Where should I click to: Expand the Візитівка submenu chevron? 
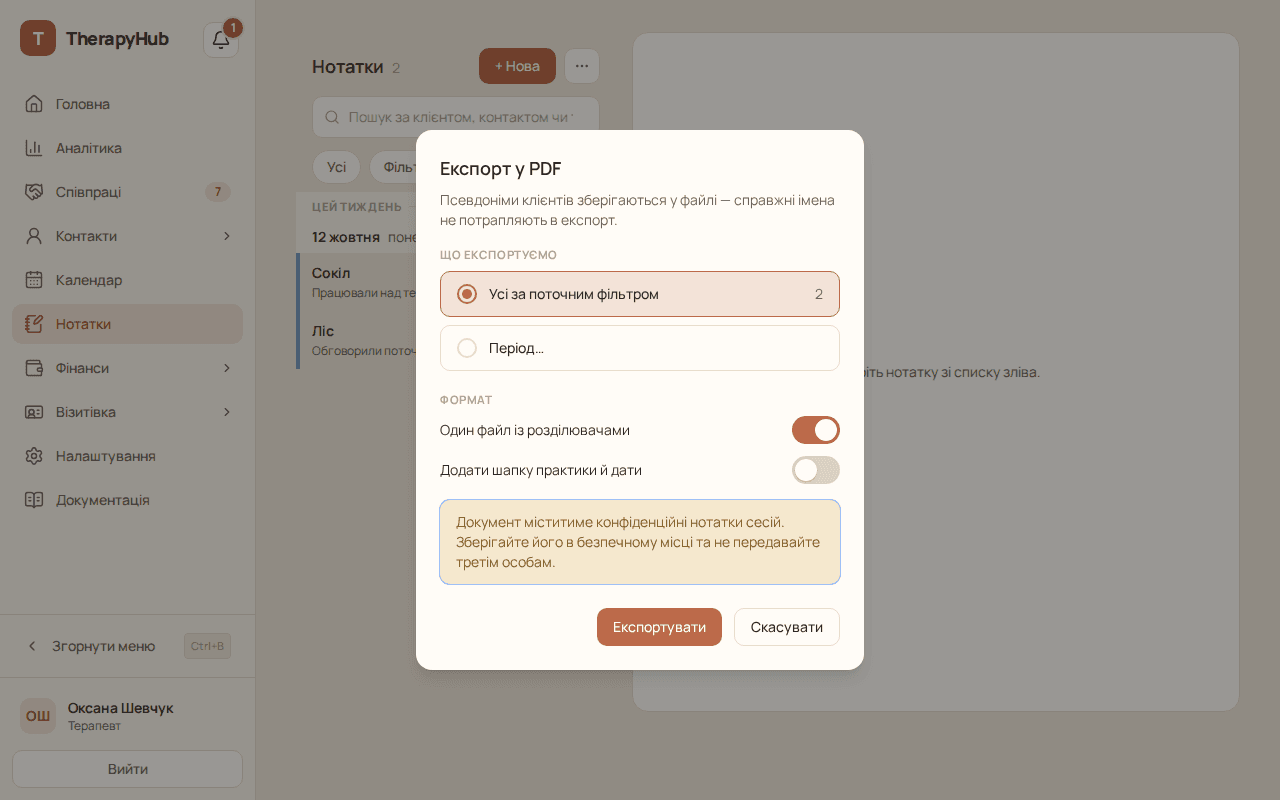tap(227, 412)
